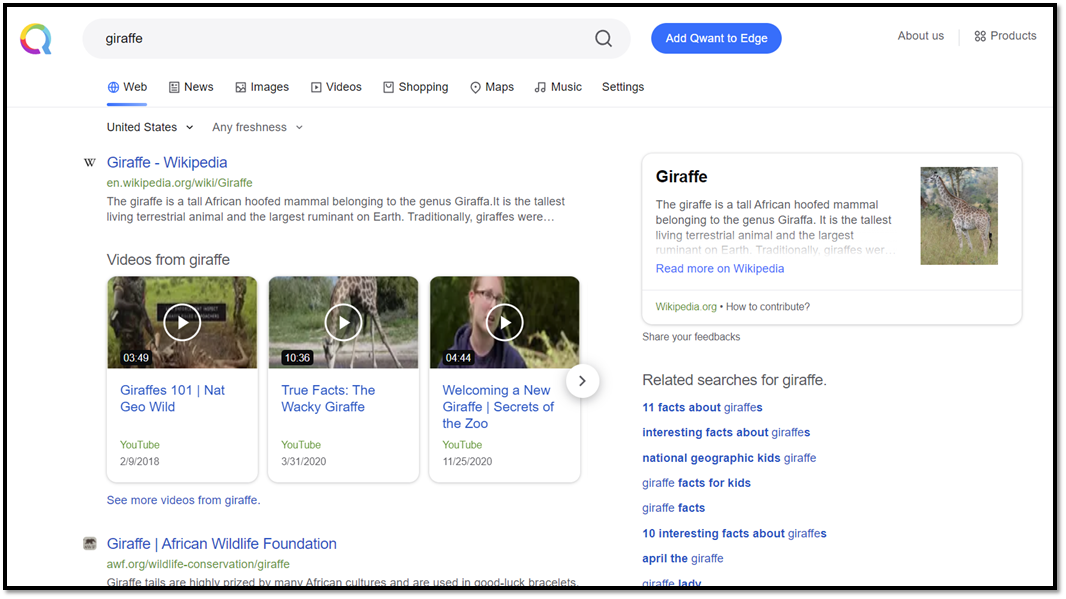1066x599 pixels.
Task: Click the Qwant logo icon
Action: click(35, 39)
